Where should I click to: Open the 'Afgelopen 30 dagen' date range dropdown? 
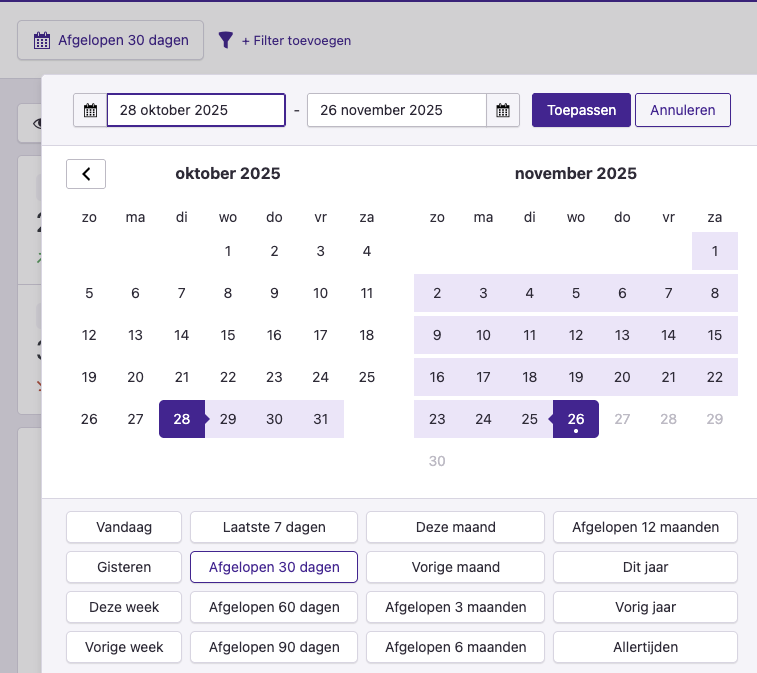point(110,40)
